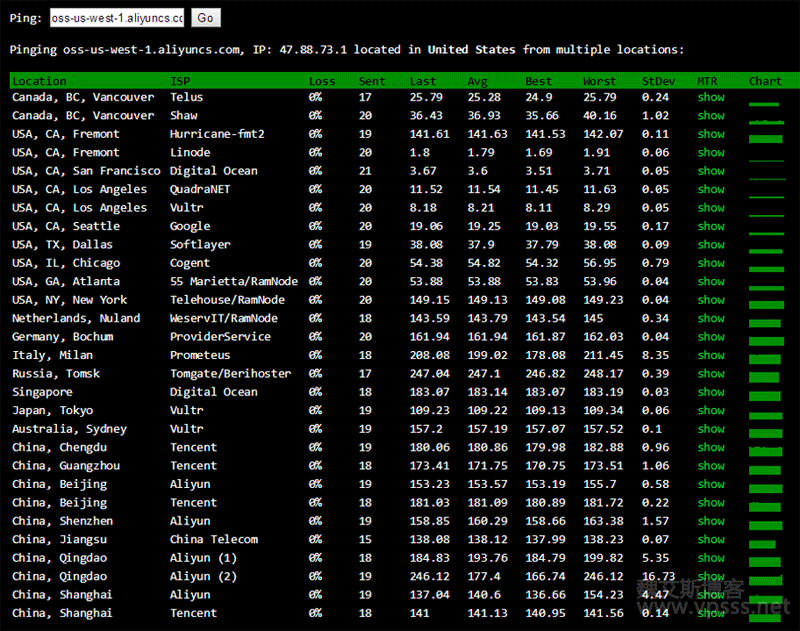Select 'China, Jiangsu' location cell

point(60,539)
